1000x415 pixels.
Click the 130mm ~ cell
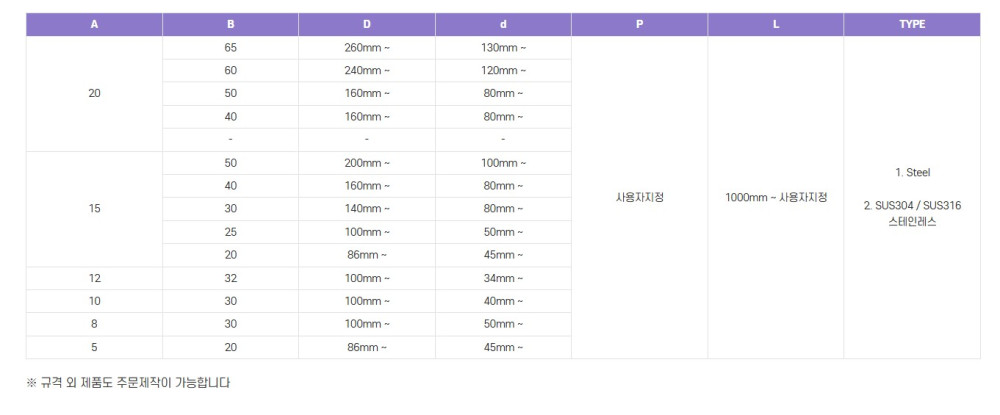click(503, 47)
